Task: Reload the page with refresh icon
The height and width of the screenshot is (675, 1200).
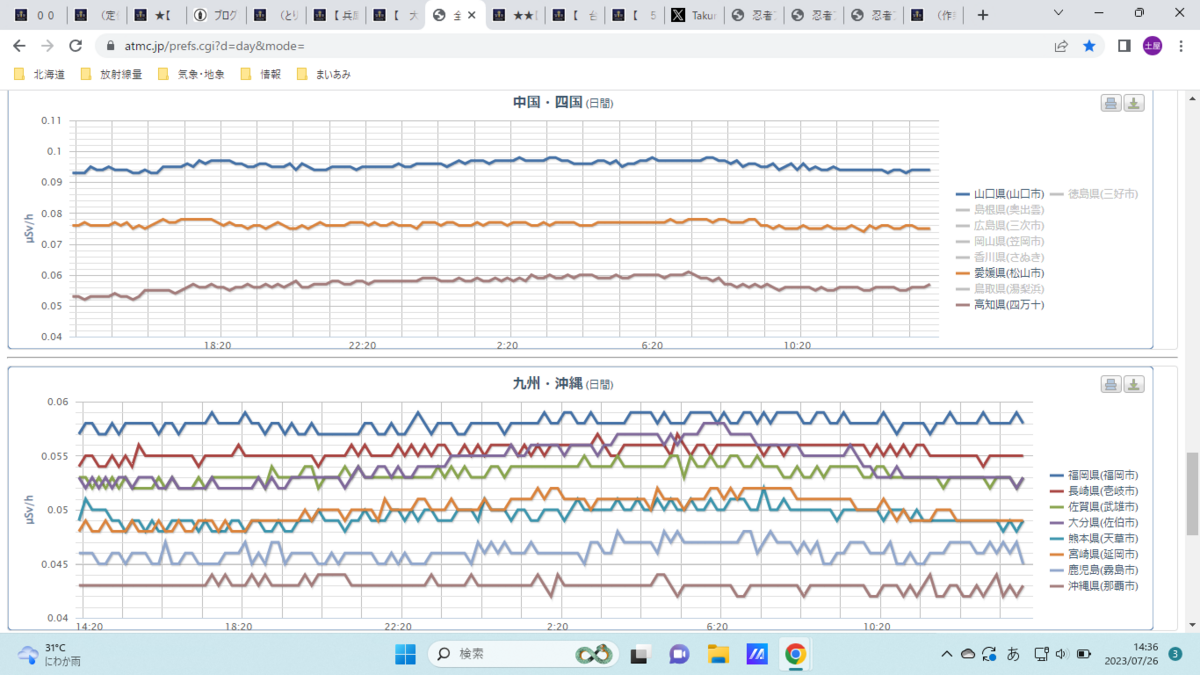Action: pyautogui.click(x=75, y=46)
